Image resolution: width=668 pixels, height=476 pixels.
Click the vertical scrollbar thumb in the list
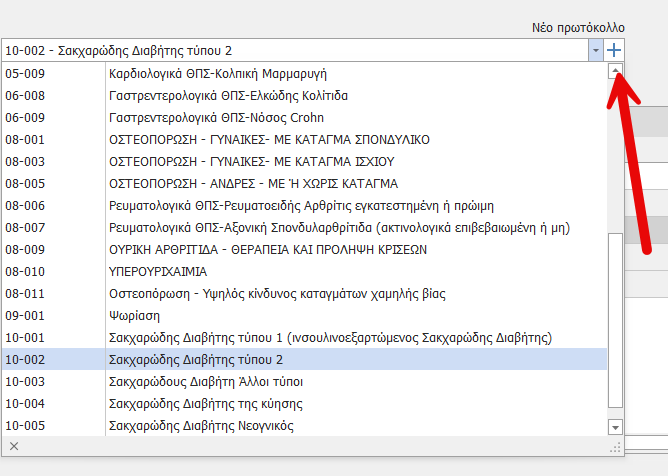tap(615, 320)
